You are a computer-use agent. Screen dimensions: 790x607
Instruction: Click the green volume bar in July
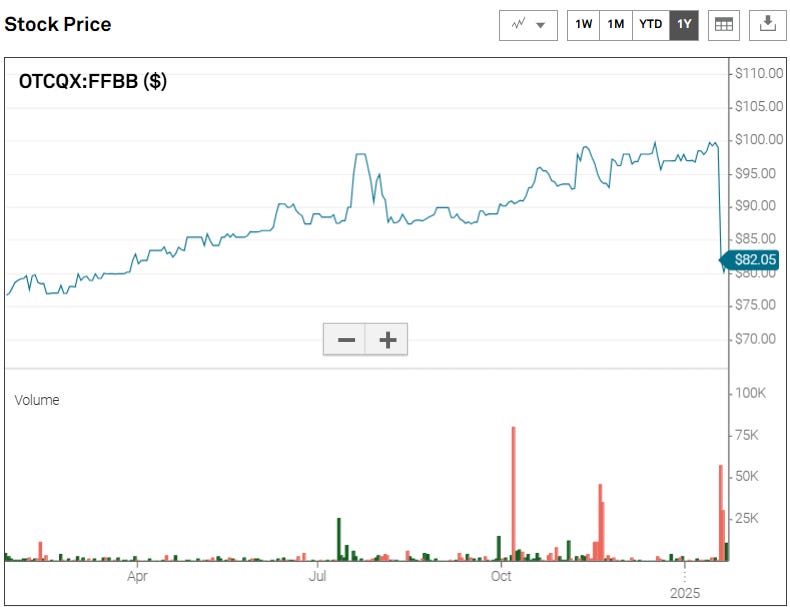(x=339, y=539)
